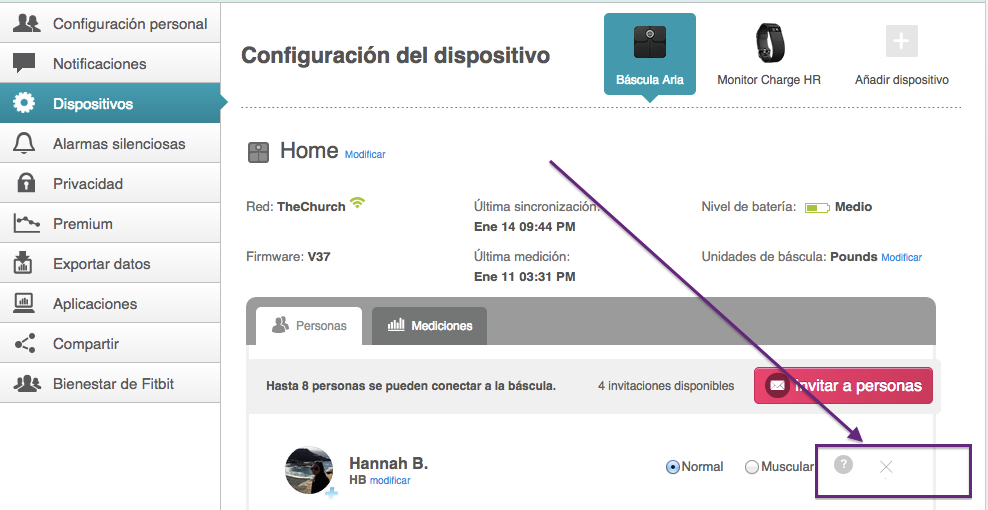Select the Monitor Charge HR device

click(x=768, y=44)
